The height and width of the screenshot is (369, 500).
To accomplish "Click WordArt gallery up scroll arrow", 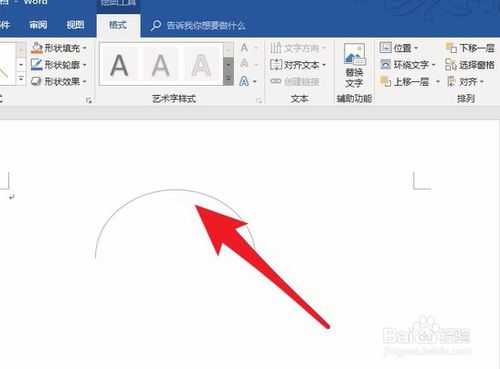I will coord(228,50).
